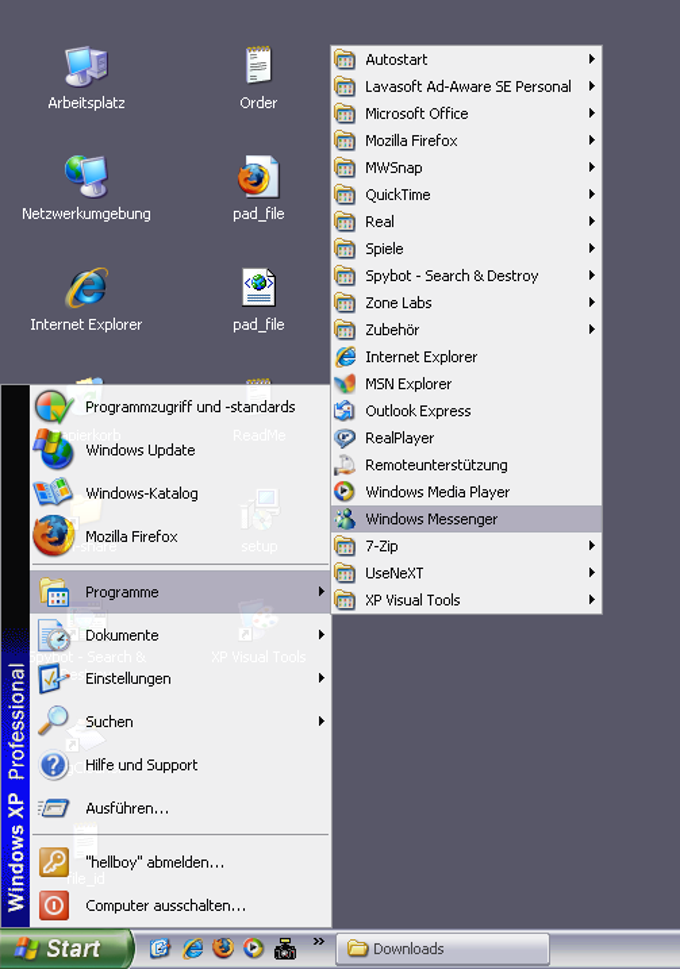The width and height of the screenshot is (680, 969).
Task: Click the key icon for hellboy abmelden
Action: [x=54, y=862]
